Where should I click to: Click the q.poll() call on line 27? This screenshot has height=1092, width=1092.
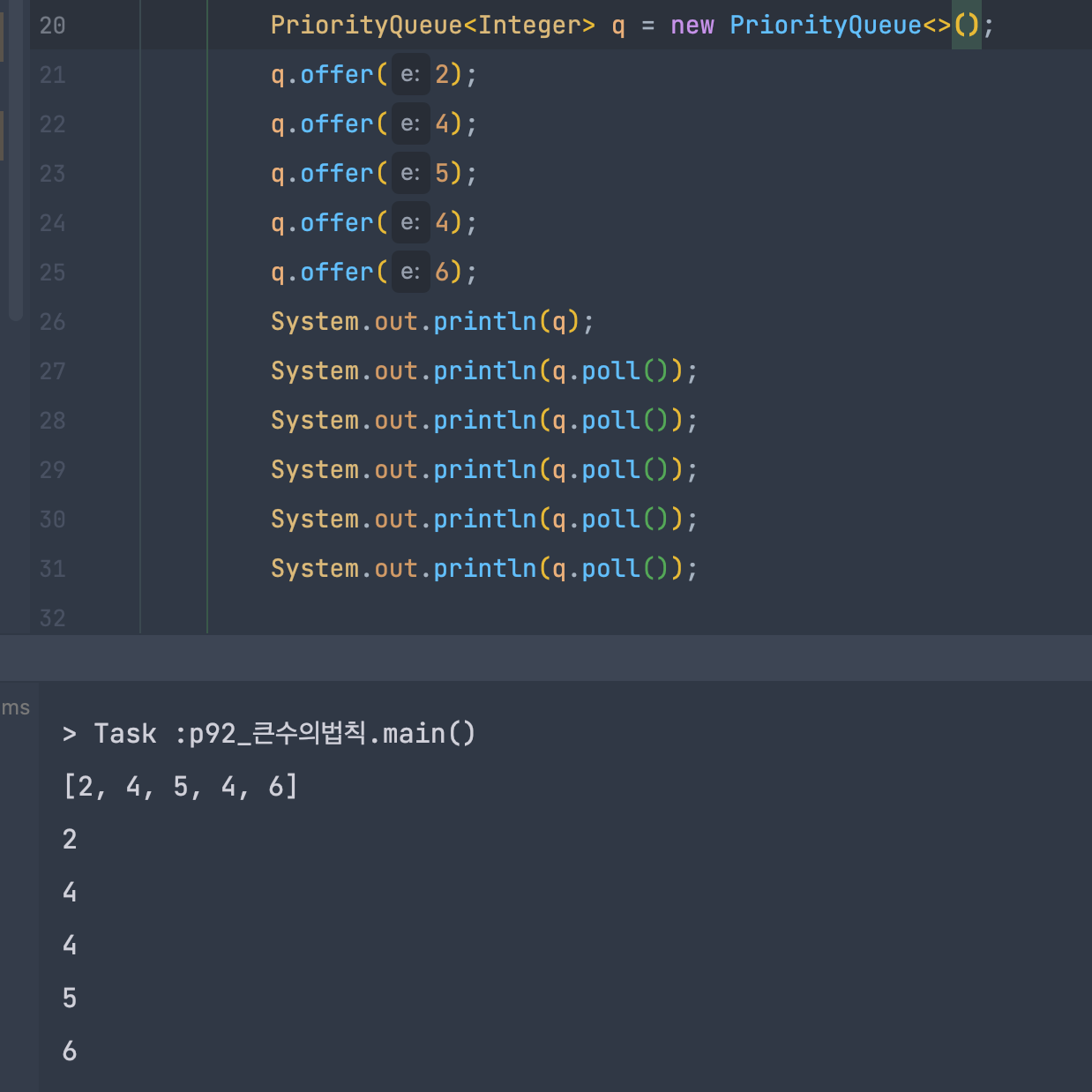pos(610,371)
